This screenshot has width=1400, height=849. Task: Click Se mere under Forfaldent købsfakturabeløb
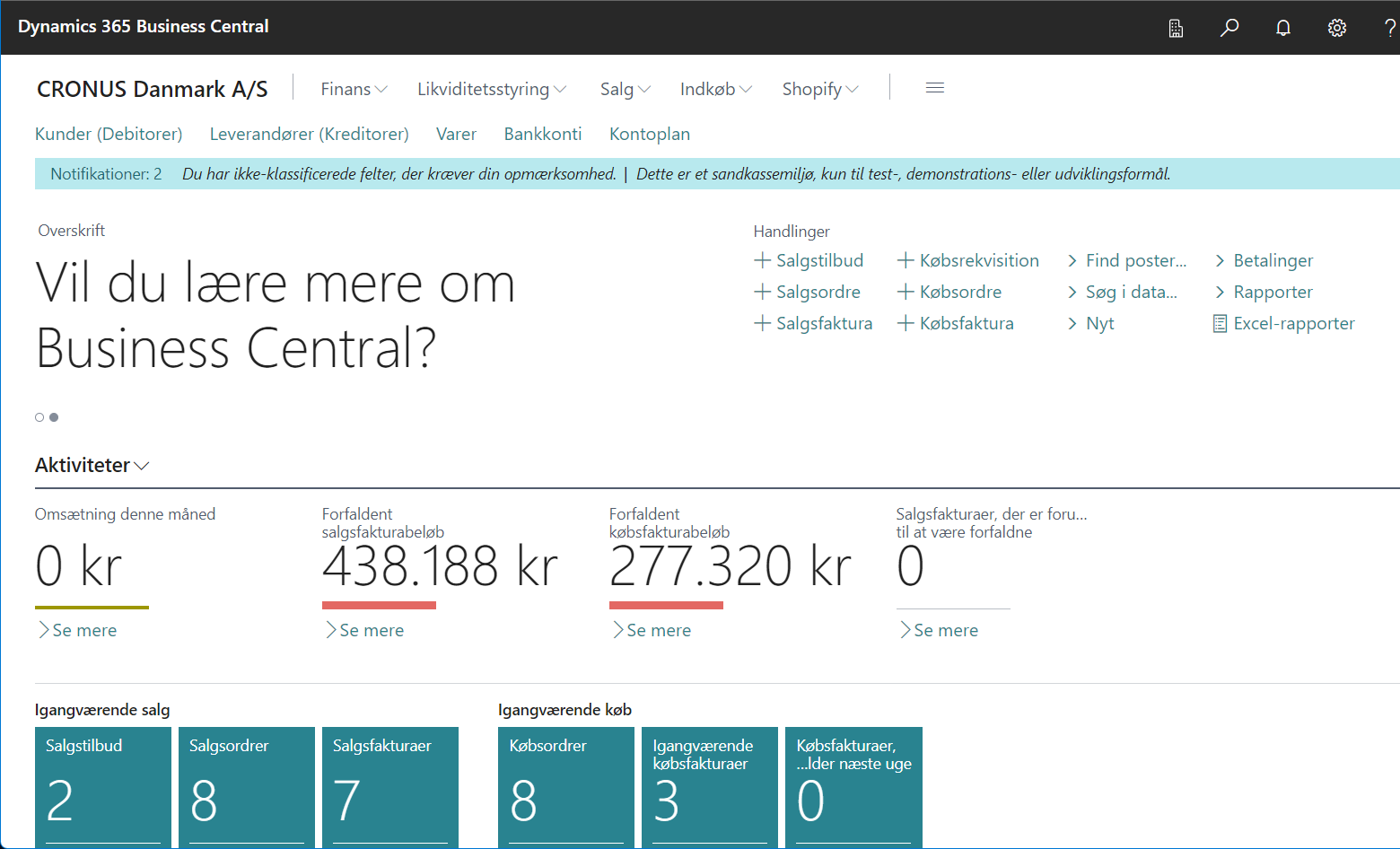click(x=652, y=630)
